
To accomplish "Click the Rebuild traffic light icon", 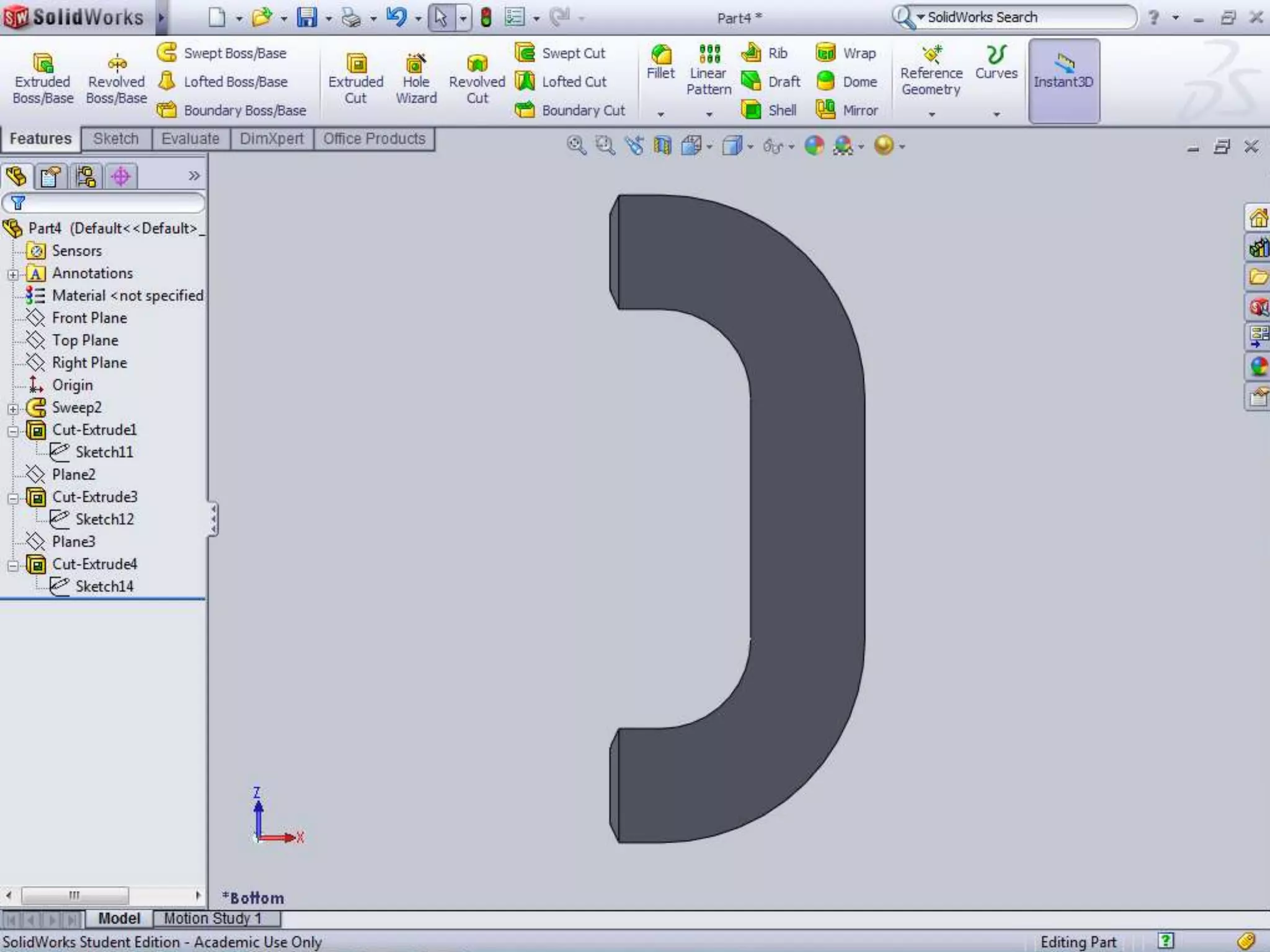I will 486,17.
